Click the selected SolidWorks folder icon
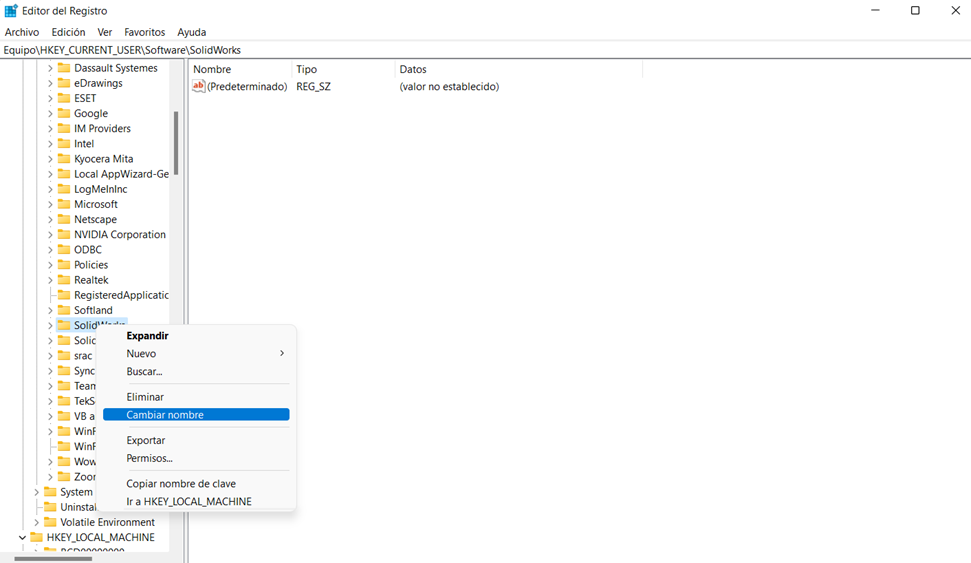Screen dimensions: 971x563 (64, 325)
